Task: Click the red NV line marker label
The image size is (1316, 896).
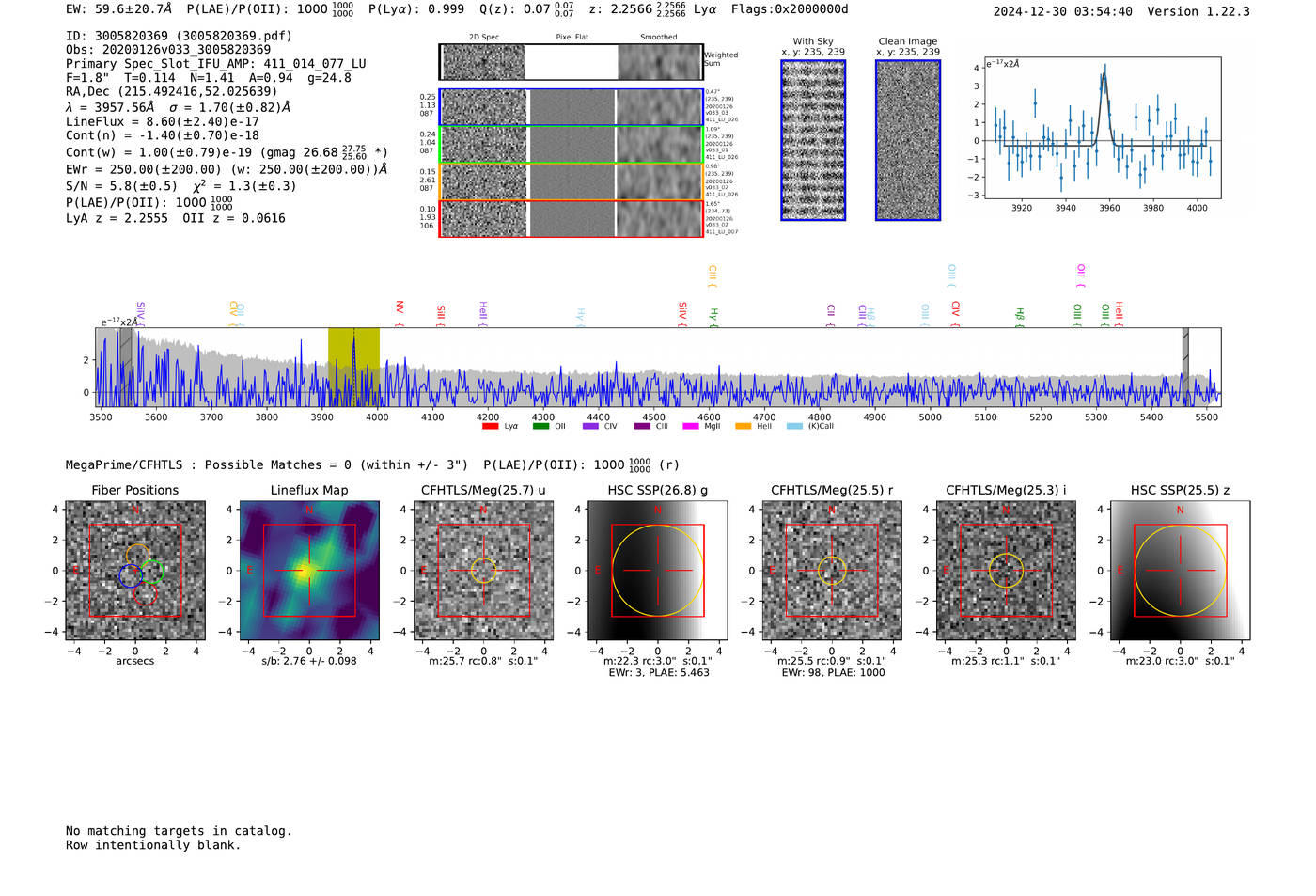Action: [x=399, y=313]
